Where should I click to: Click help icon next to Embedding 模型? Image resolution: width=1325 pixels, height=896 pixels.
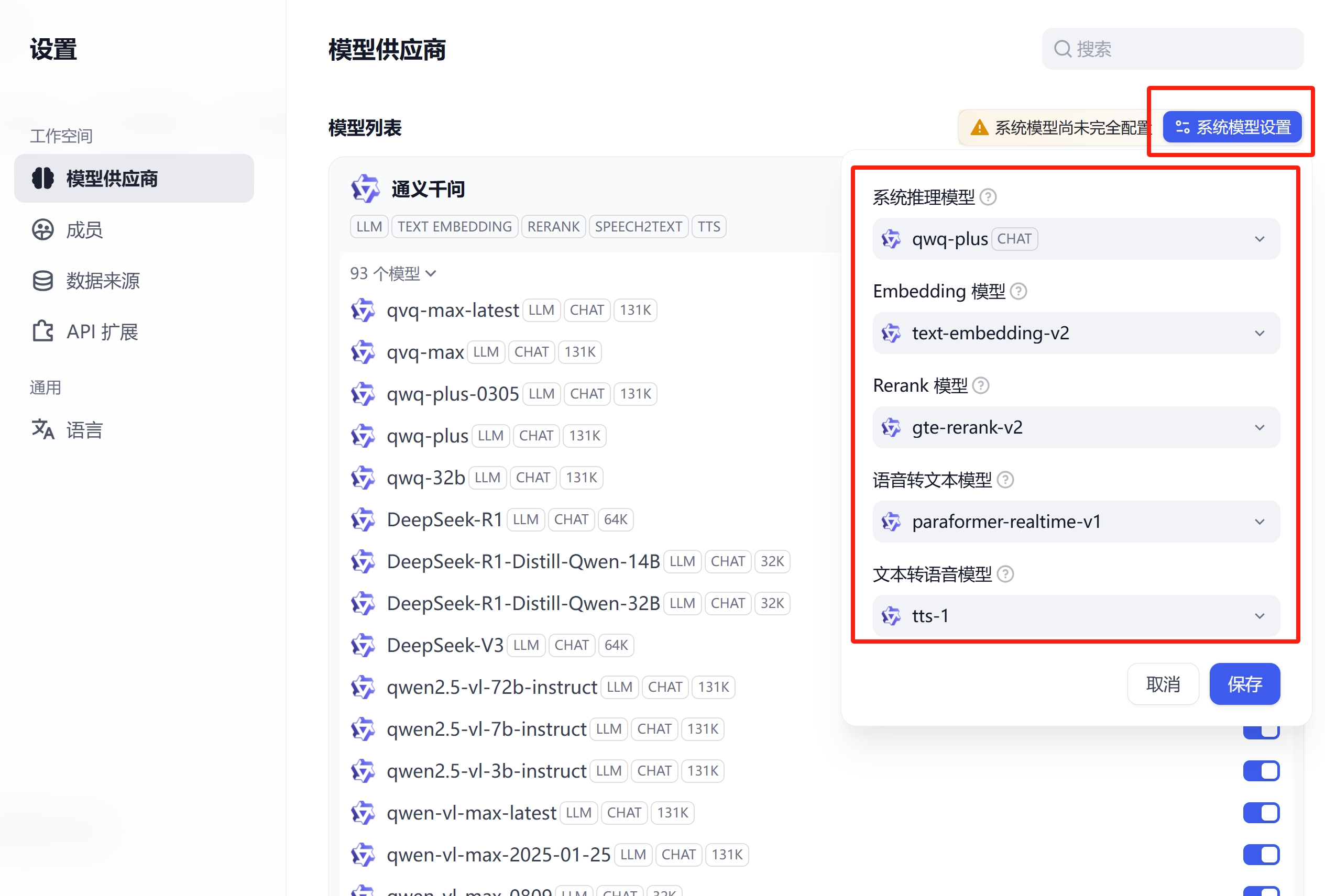[1019, 291]
